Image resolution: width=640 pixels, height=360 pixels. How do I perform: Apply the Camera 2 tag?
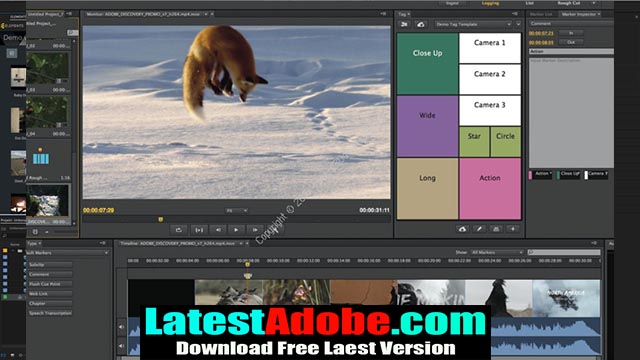tap(490, 79)
